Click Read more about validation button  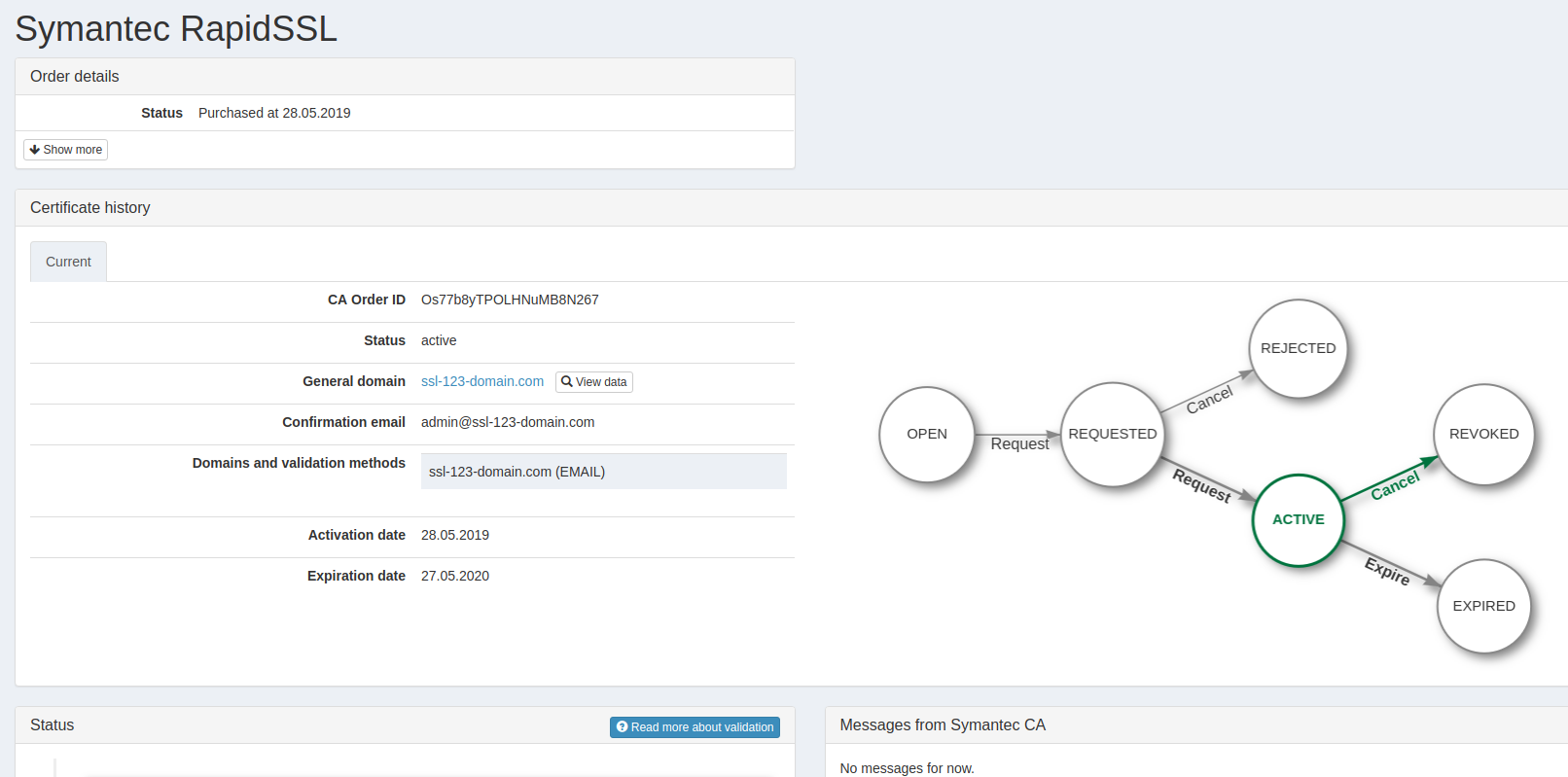click(695, 727)
